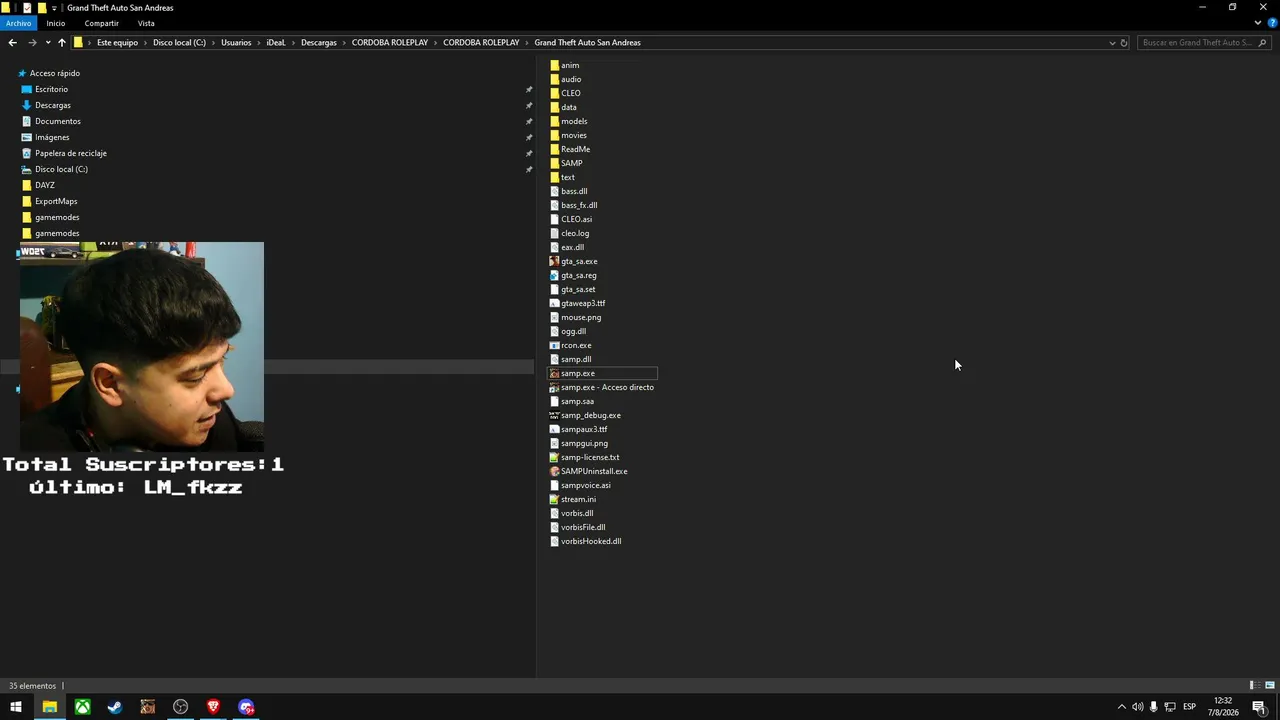
Task: Select the sampgui.png image file icon
Action: [554, 443]
